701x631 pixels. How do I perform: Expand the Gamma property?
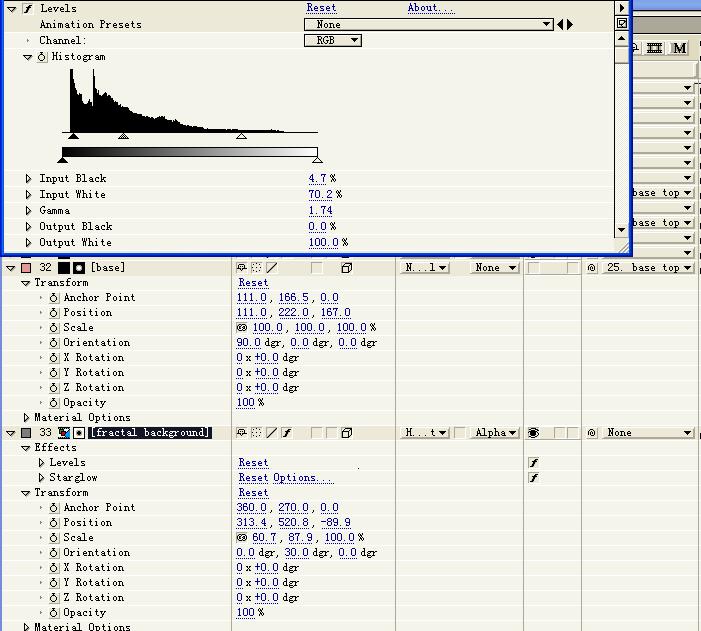click(x=28, y=210)
